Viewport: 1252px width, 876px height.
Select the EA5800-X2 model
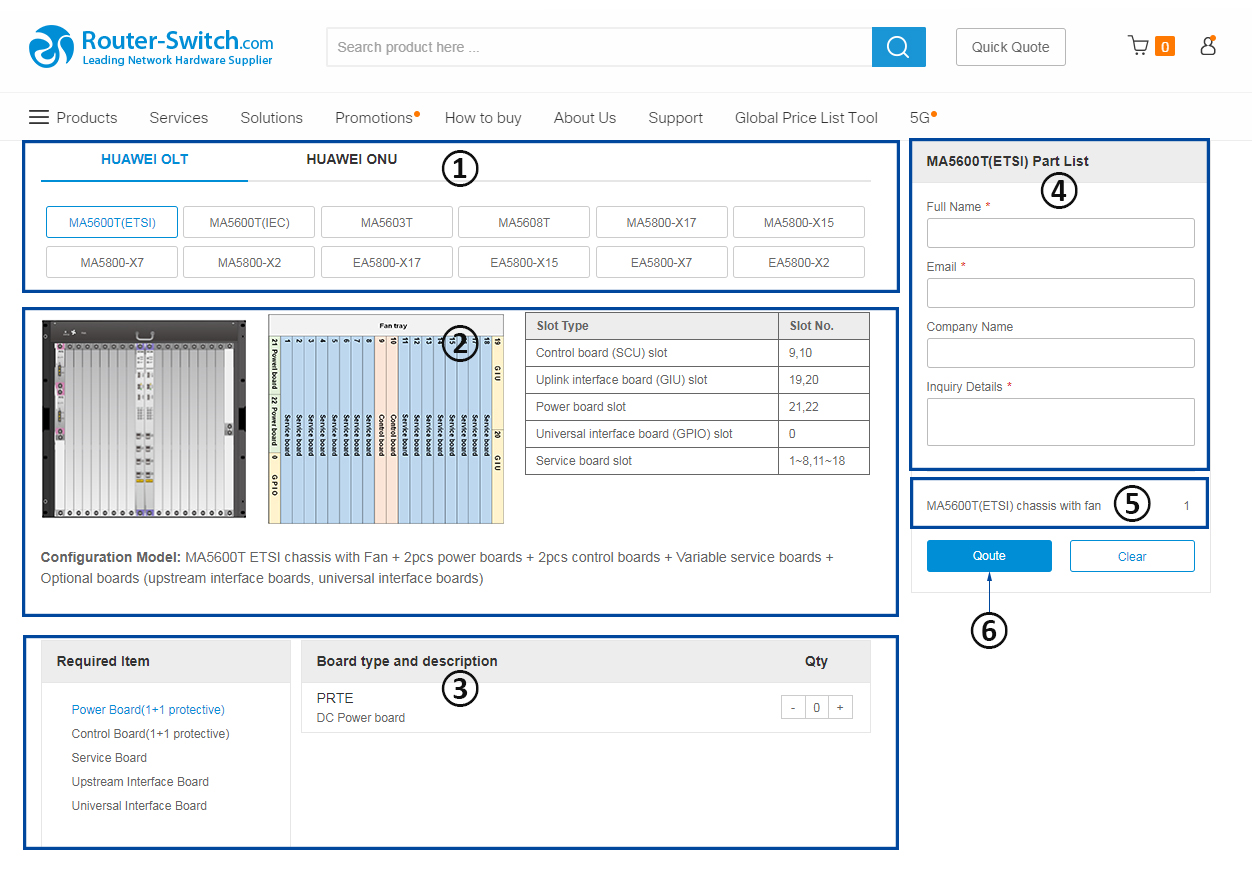(799, 262)
